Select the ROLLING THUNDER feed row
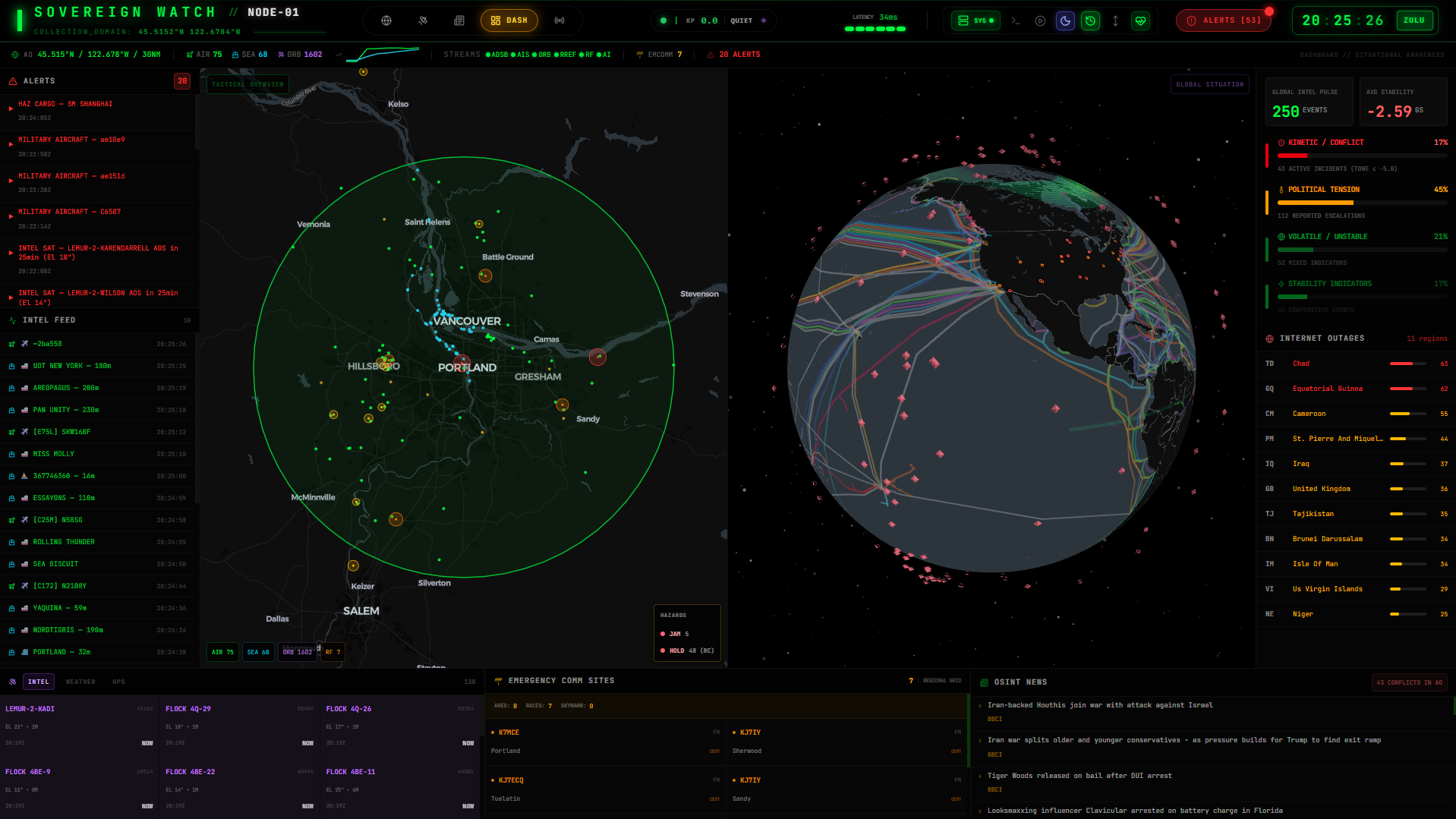Screen dimensions: 1456x819 coord(99,542)
